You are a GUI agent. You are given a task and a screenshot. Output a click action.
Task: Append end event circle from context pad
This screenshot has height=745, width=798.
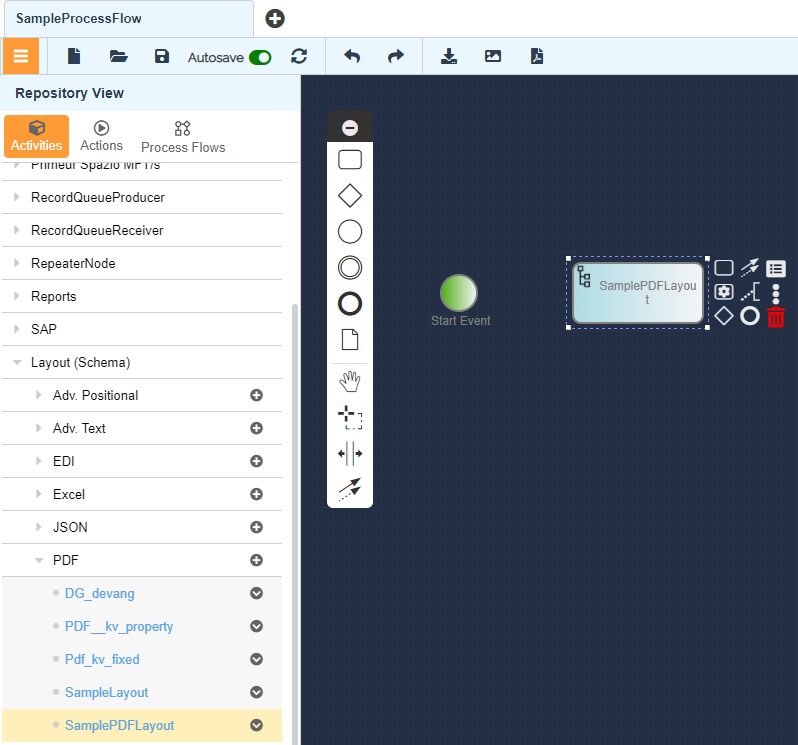pyautogui.click(x=750, y=316)
